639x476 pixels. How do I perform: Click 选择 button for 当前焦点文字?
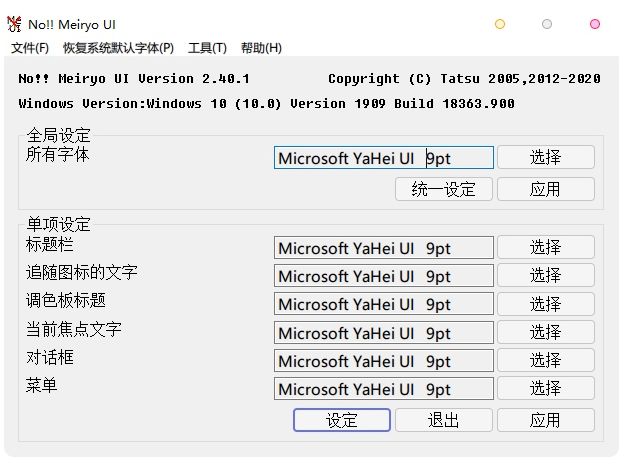tap(545, 332)
